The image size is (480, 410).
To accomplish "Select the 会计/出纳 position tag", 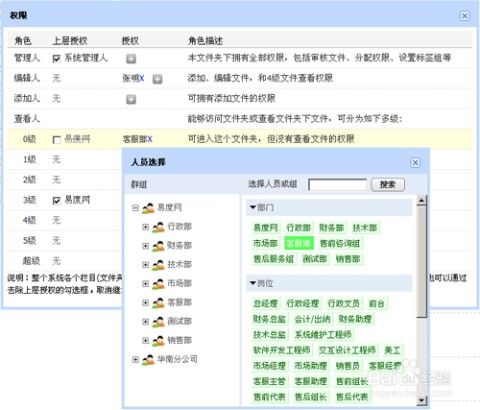I will click(312, 319).
